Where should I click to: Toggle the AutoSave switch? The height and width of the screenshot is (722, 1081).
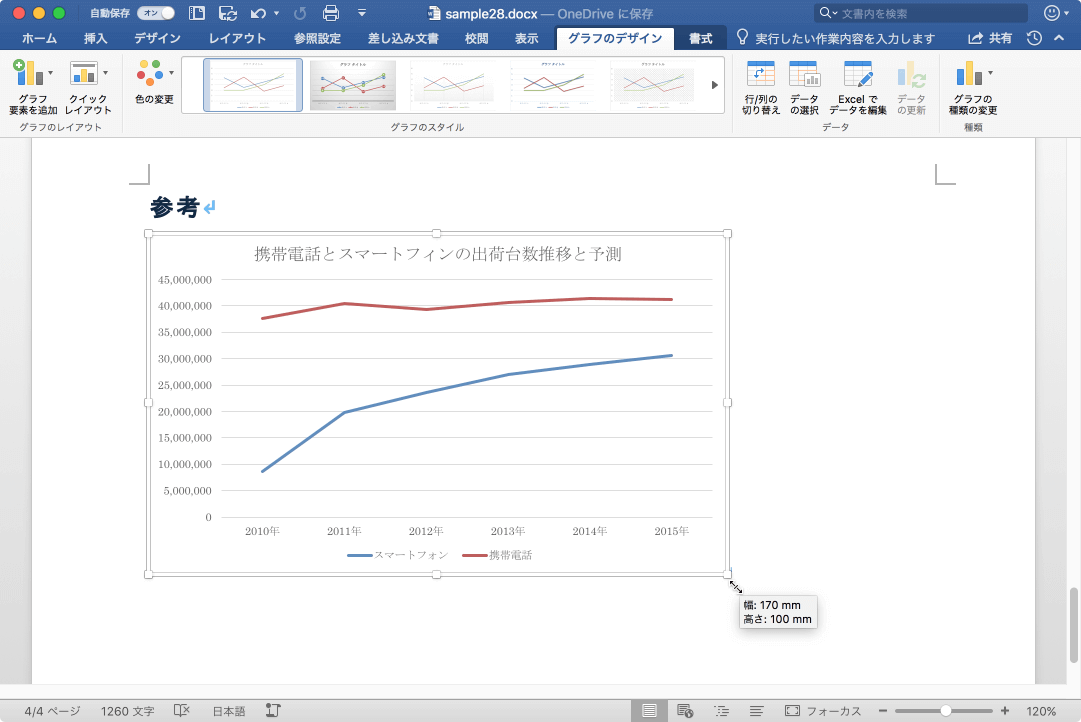[x=155, y=13]
